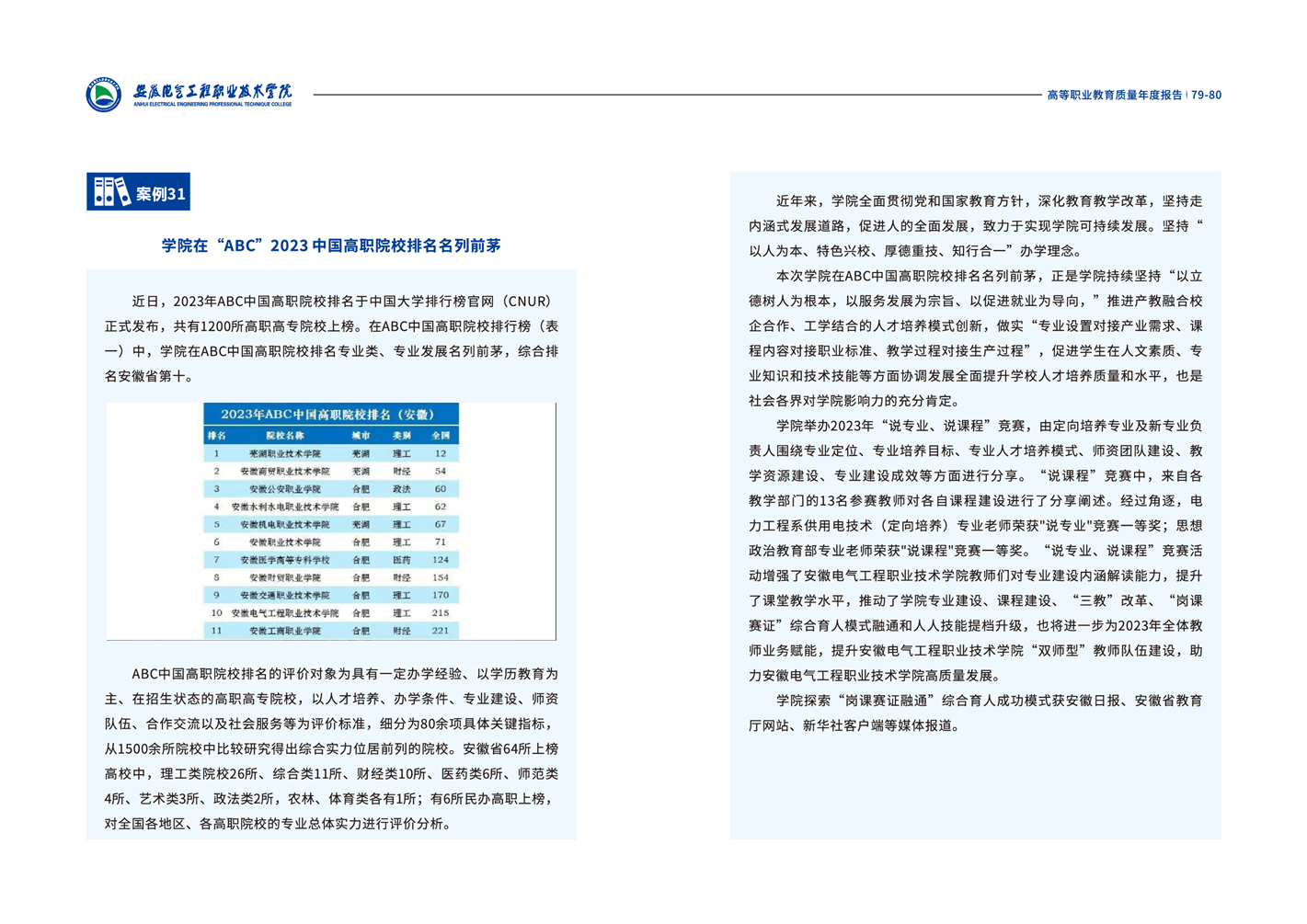Click the 排名 column header in the table
The width and height of the screenshot is (1307, 924).
[x=217, y=435]
